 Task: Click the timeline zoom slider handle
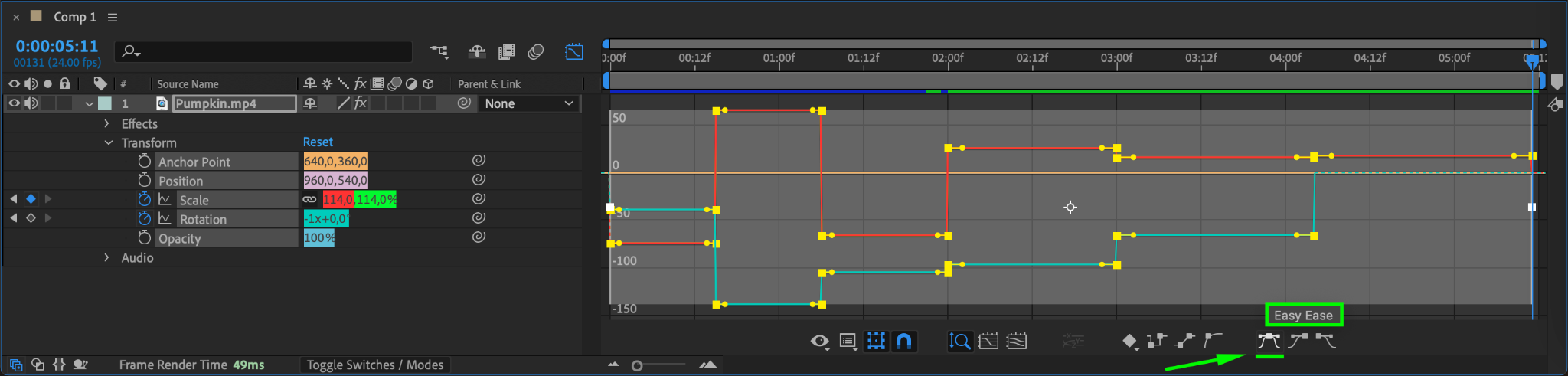coord(637,366)
